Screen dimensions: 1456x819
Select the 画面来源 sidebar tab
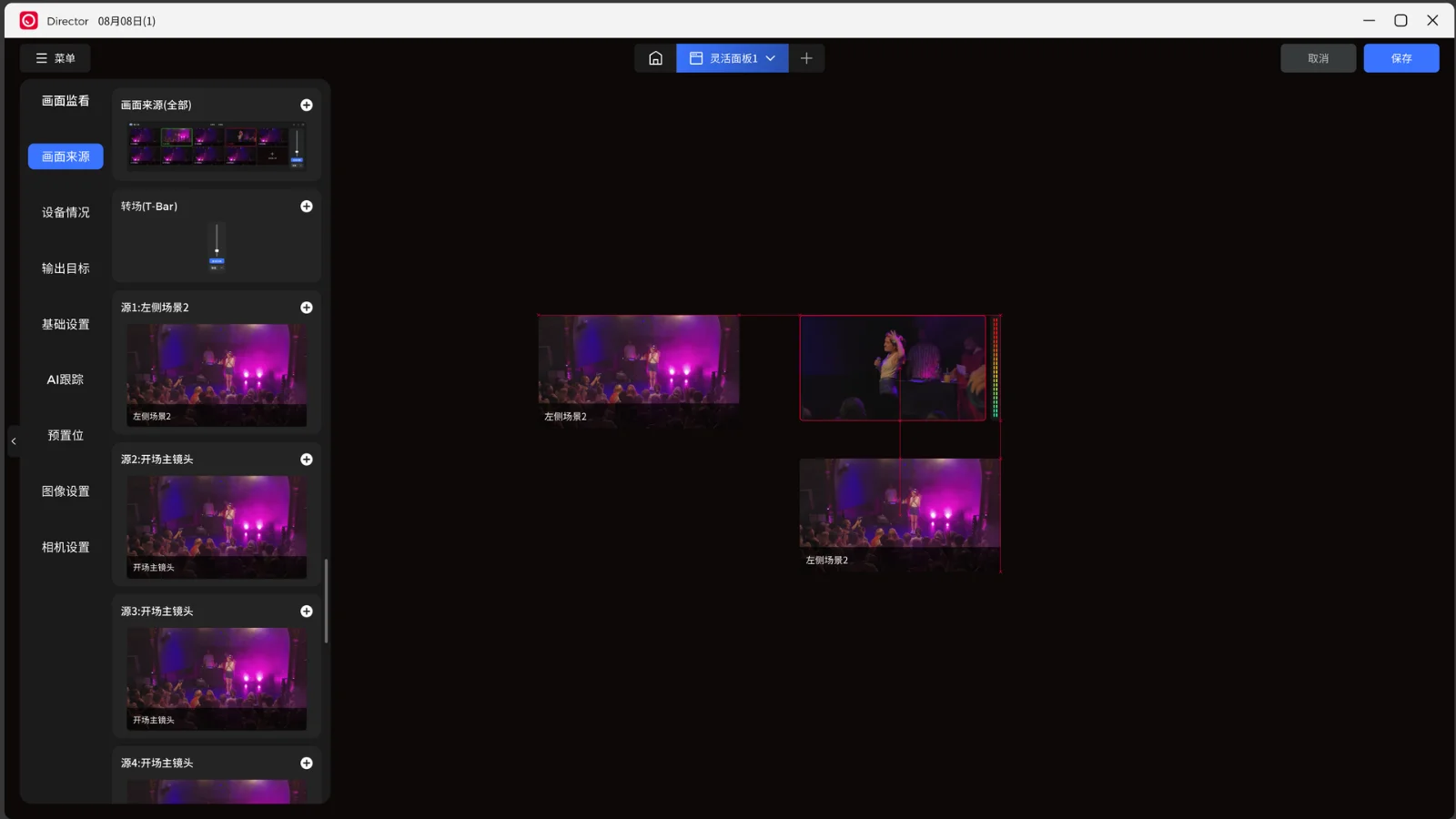66,157
